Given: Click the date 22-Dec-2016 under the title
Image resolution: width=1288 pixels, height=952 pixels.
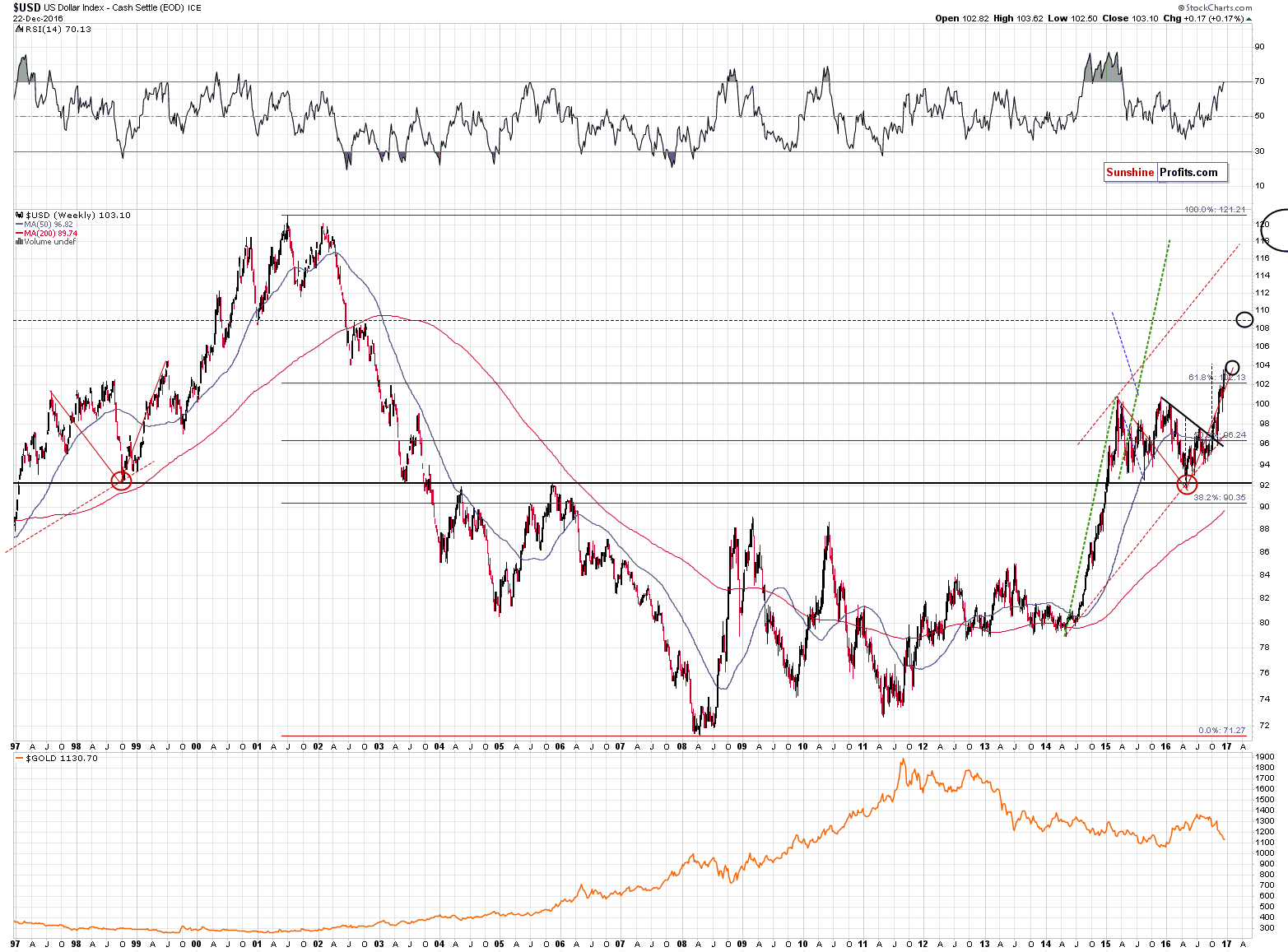Looking at the screenshot, I should pos(36,18).
